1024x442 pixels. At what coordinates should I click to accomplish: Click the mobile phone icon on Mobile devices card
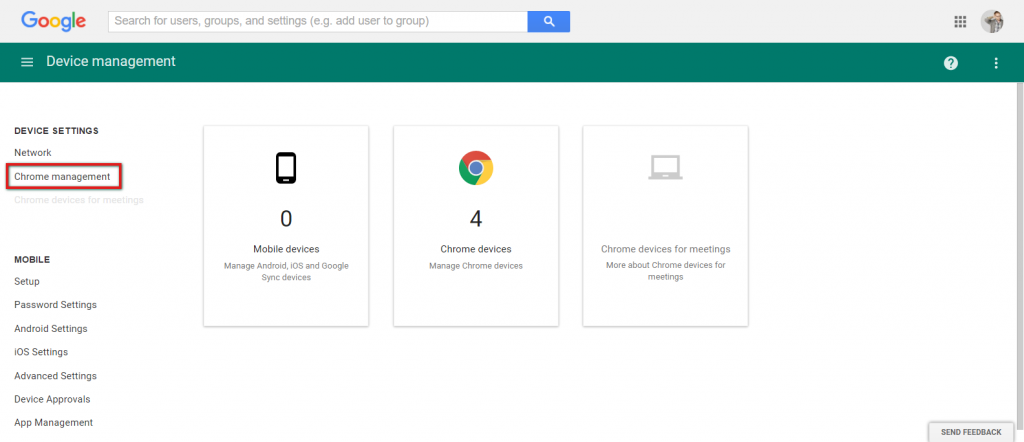point(286,168)
